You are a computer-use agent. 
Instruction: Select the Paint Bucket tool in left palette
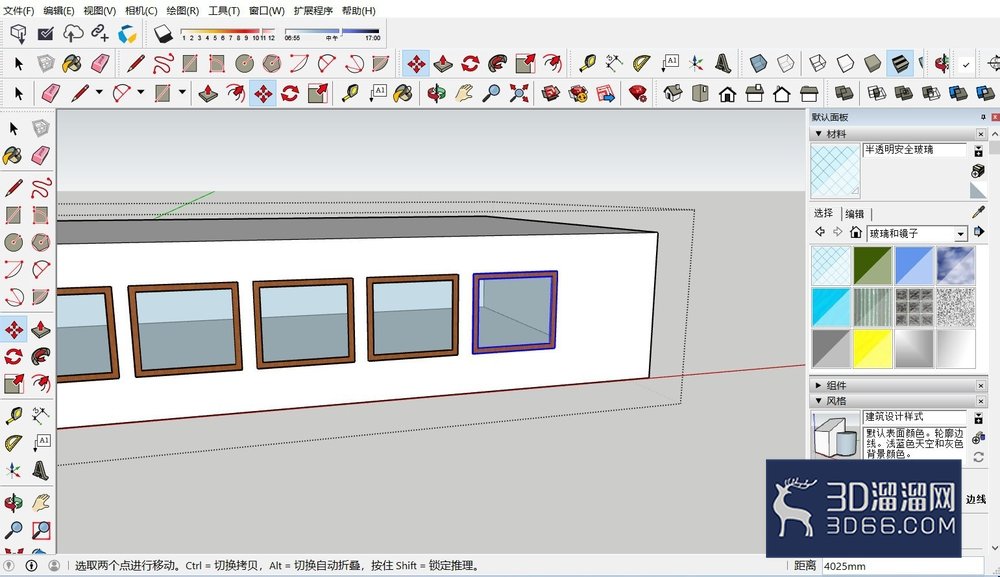[x=12, y=156]
